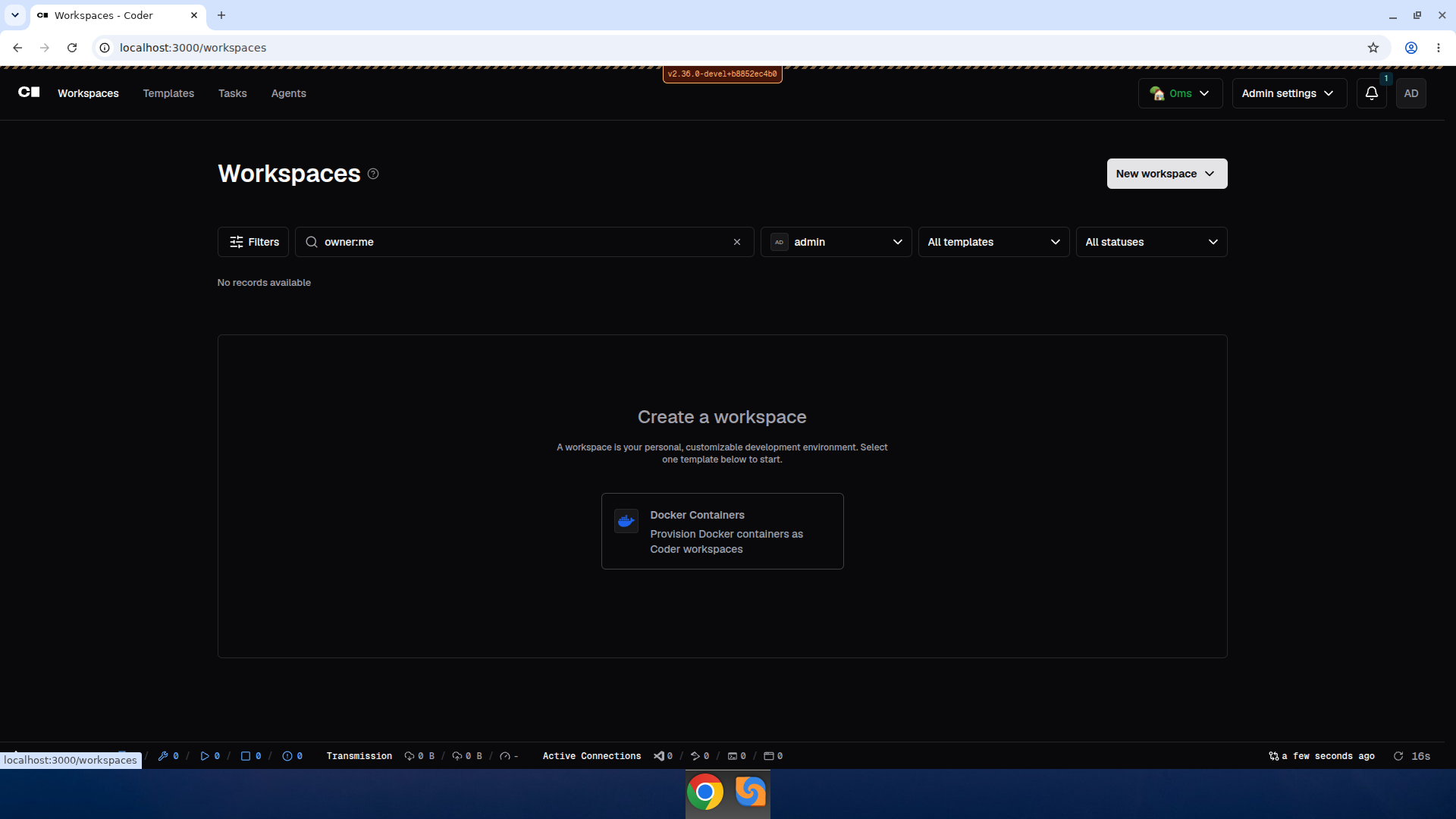1456x819 pixels.
Task: Go to the Templates nav item
Action: tap(168, 93)
